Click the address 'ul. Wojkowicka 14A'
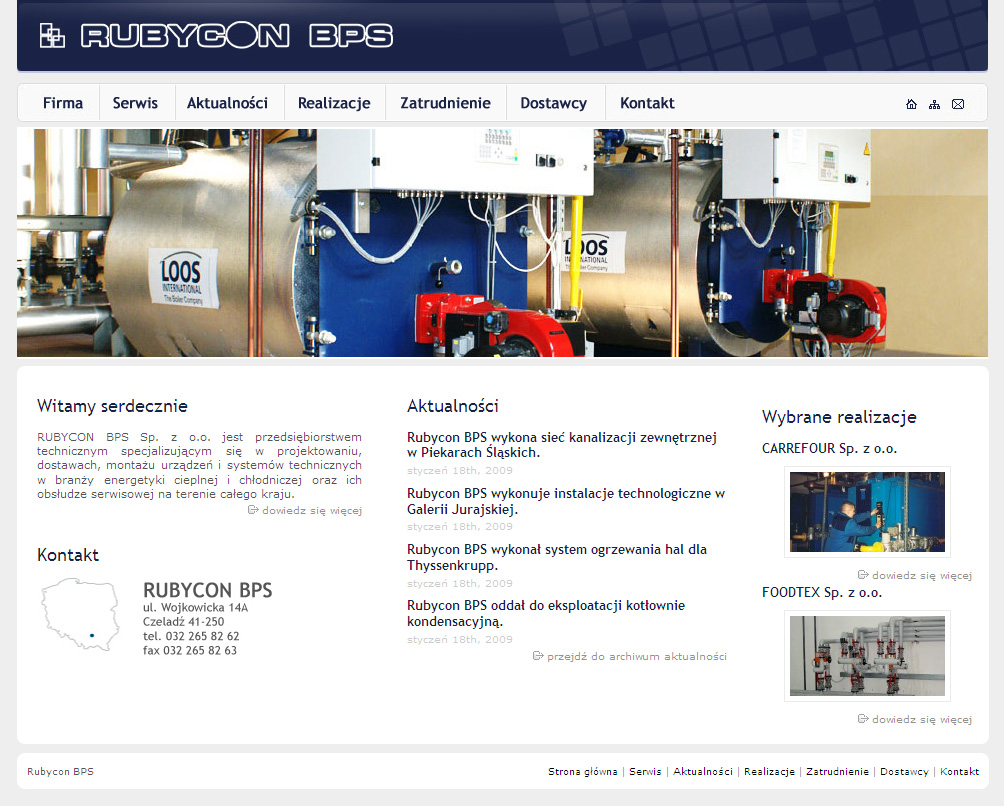This screenshot has width=1004, height=806. [195, 608]
